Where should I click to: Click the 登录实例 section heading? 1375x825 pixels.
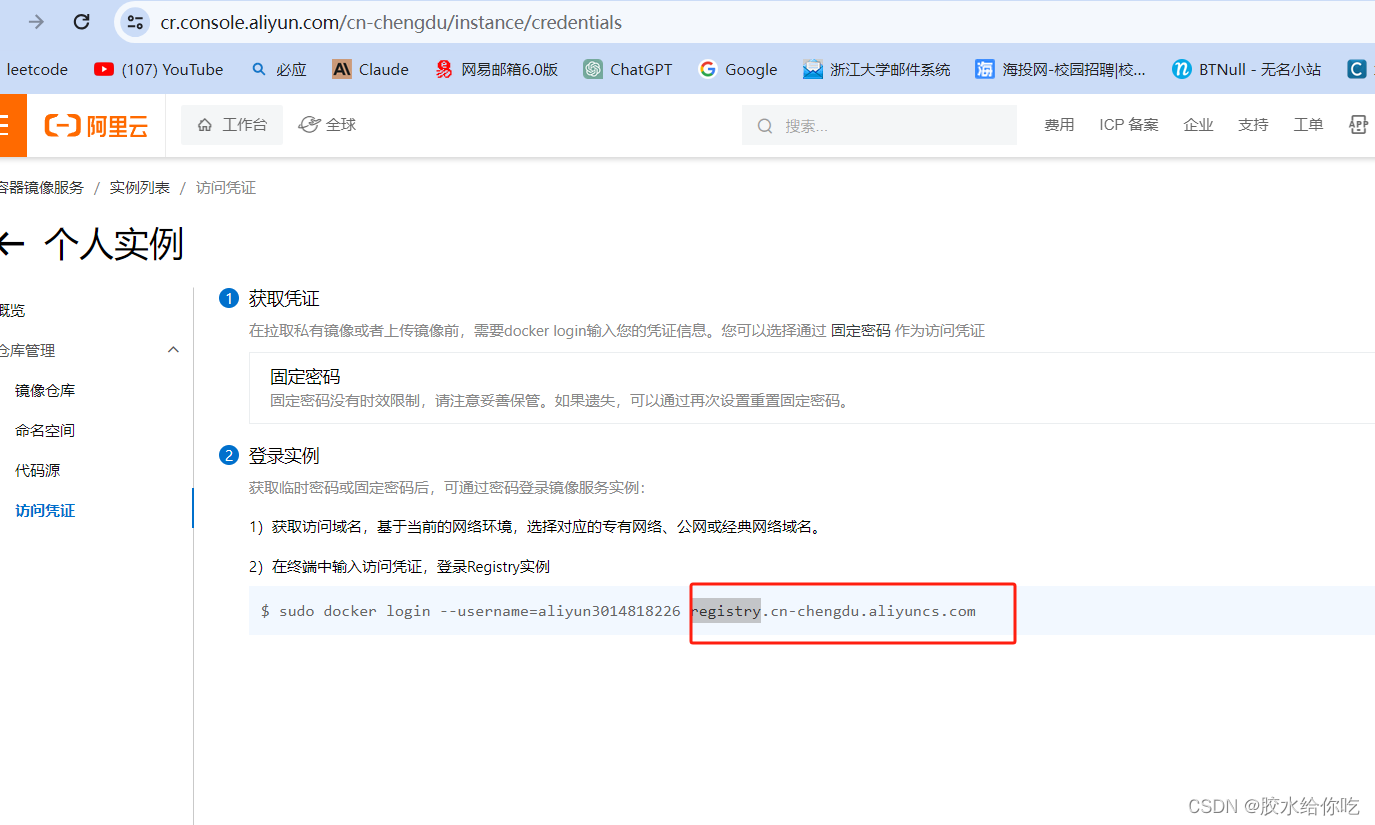(284, 455)
